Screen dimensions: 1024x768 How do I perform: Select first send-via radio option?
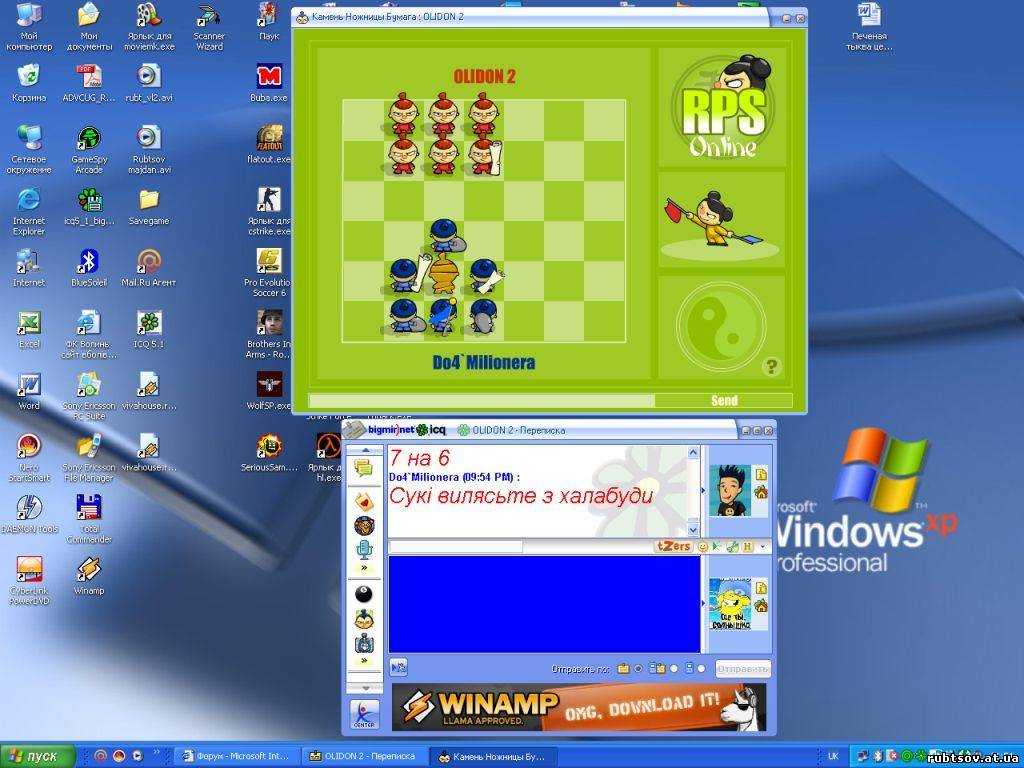point(638,669)
